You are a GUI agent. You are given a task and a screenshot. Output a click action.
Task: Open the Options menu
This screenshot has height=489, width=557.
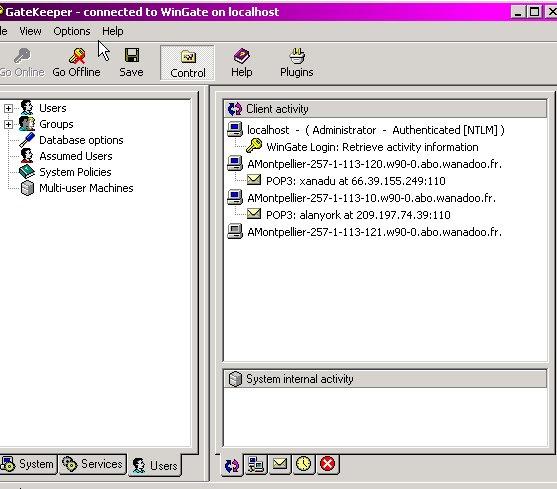(x=72, y=31)
